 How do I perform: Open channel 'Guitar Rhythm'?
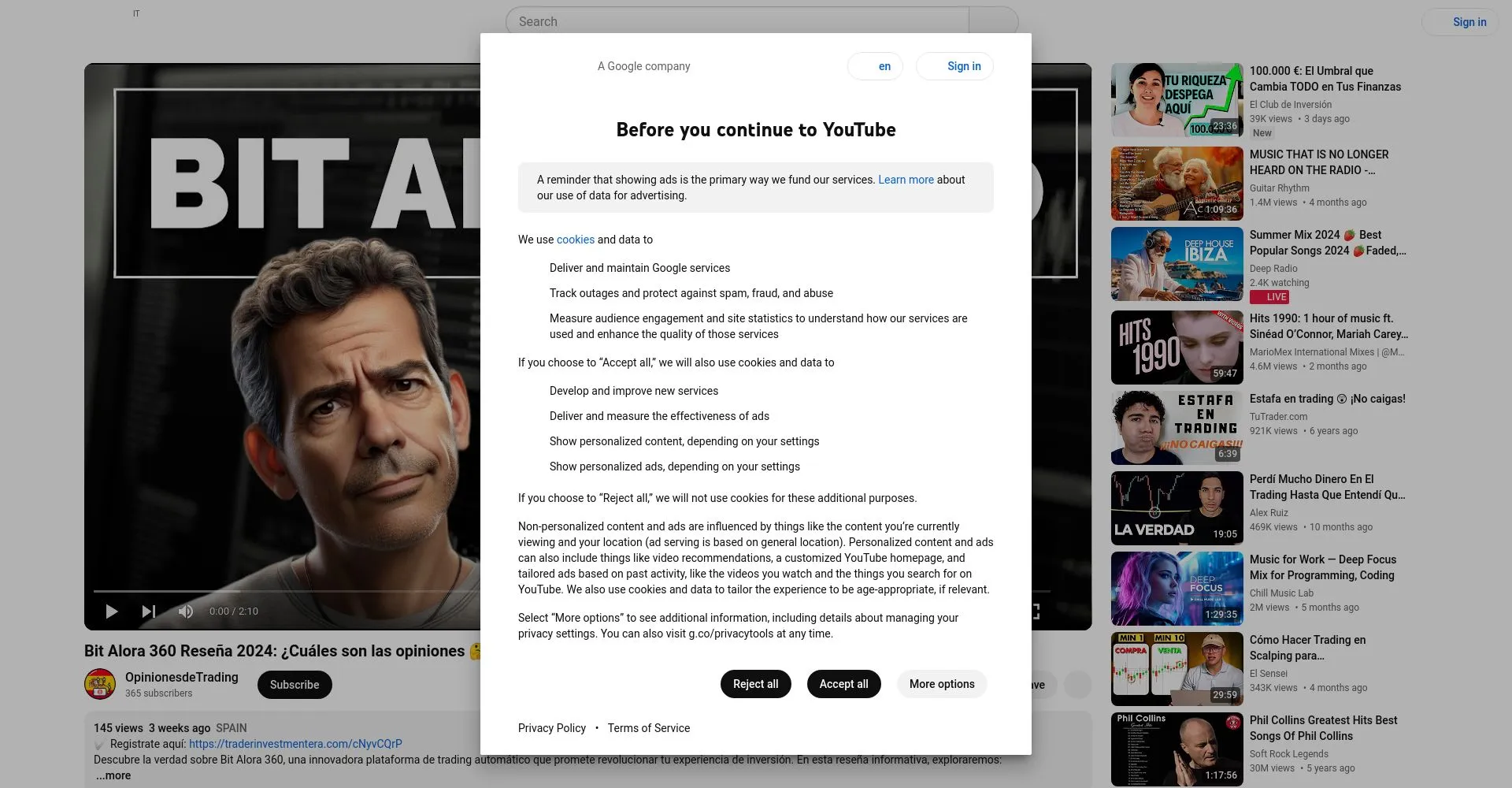(1280, 188)
